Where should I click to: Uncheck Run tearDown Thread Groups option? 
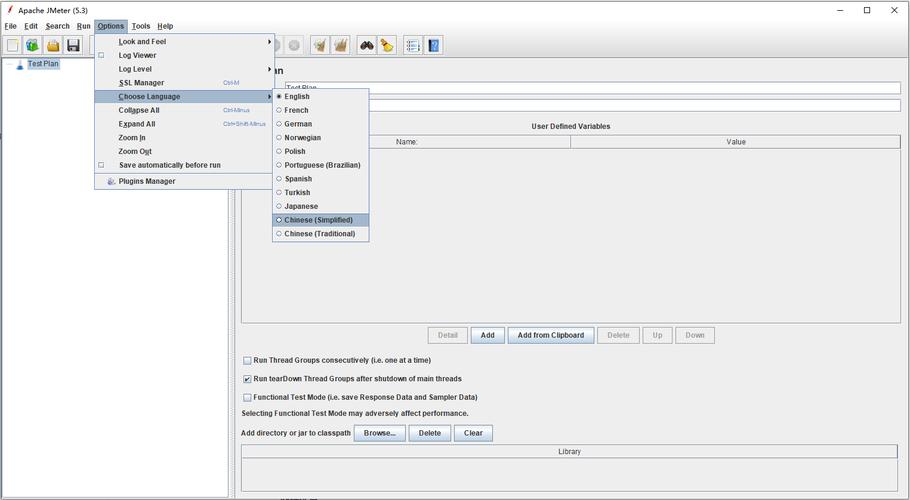coord(248,379)
